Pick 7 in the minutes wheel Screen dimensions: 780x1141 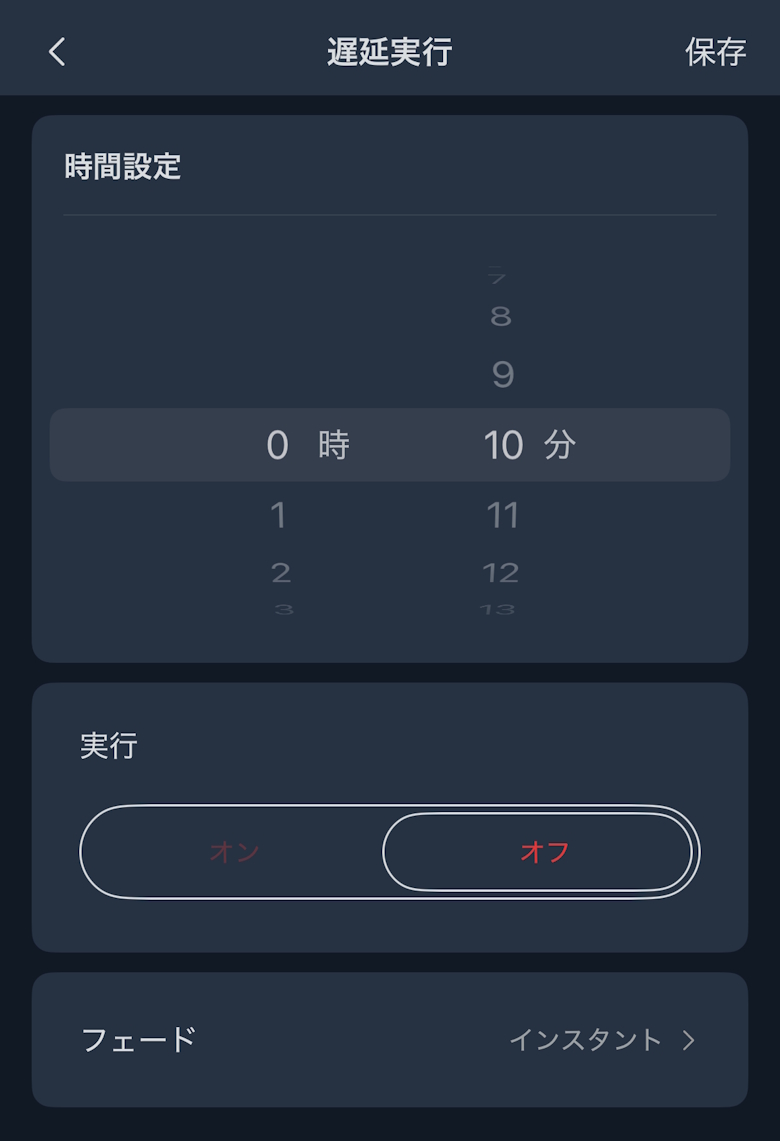[x=498, y=277]
